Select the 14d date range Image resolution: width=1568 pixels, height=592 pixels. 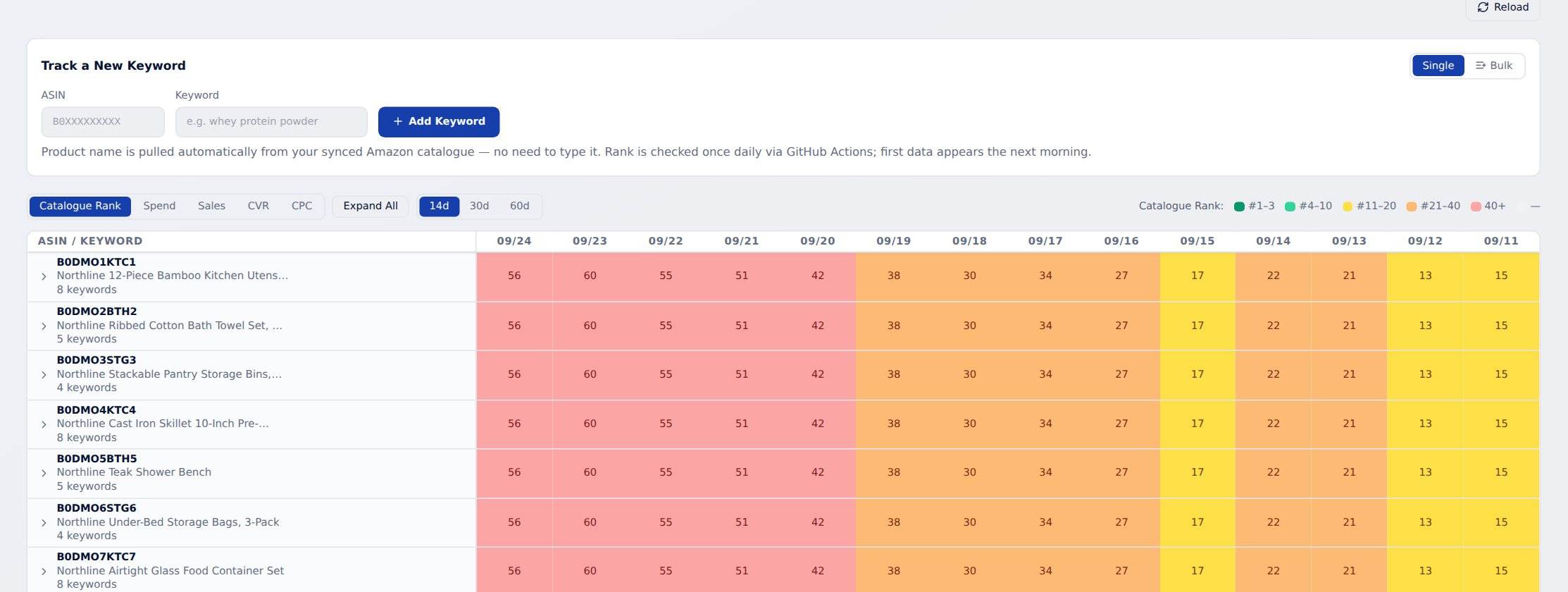440,206
